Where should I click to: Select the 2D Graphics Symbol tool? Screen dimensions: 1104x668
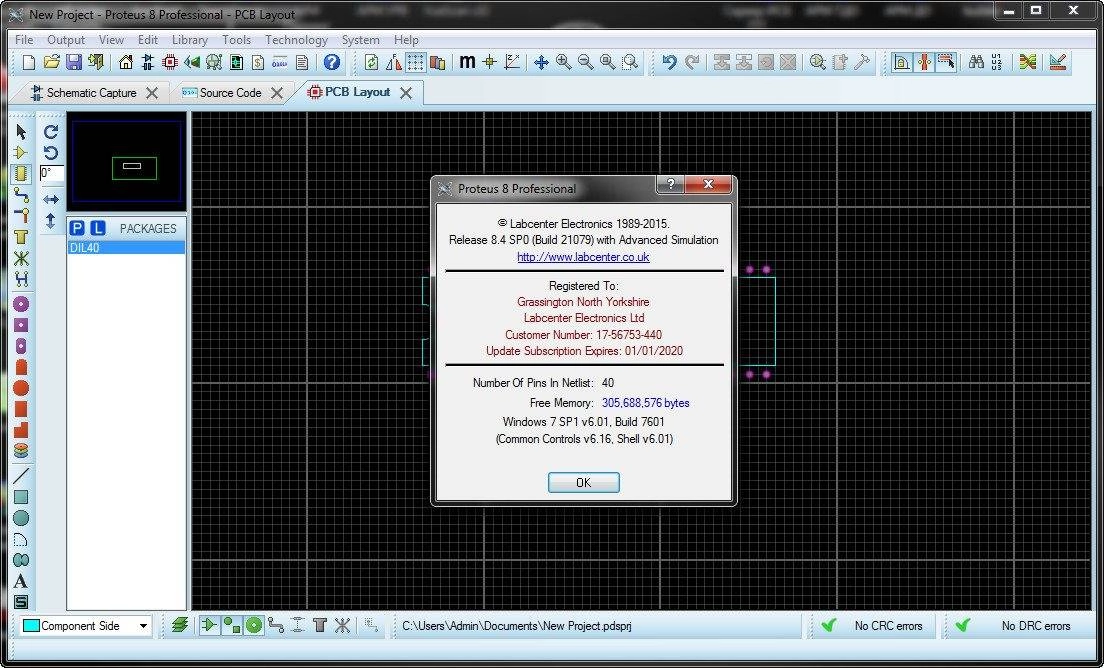pyautogui.click(x=20, y=602)
